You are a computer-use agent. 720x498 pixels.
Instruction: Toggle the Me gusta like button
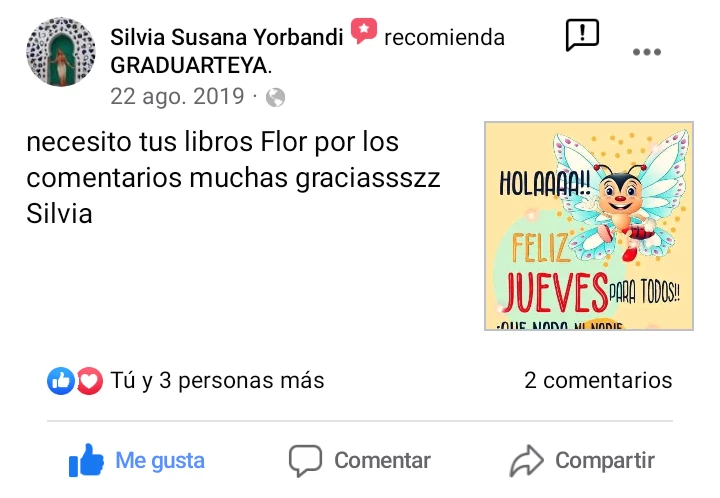pos(137,460)
